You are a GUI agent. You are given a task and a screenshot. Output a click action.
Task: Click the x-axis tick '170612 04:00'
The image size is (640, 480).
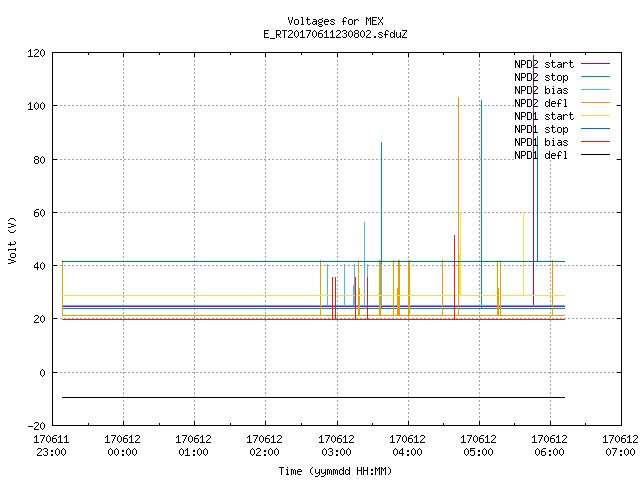tap(407, 446)
